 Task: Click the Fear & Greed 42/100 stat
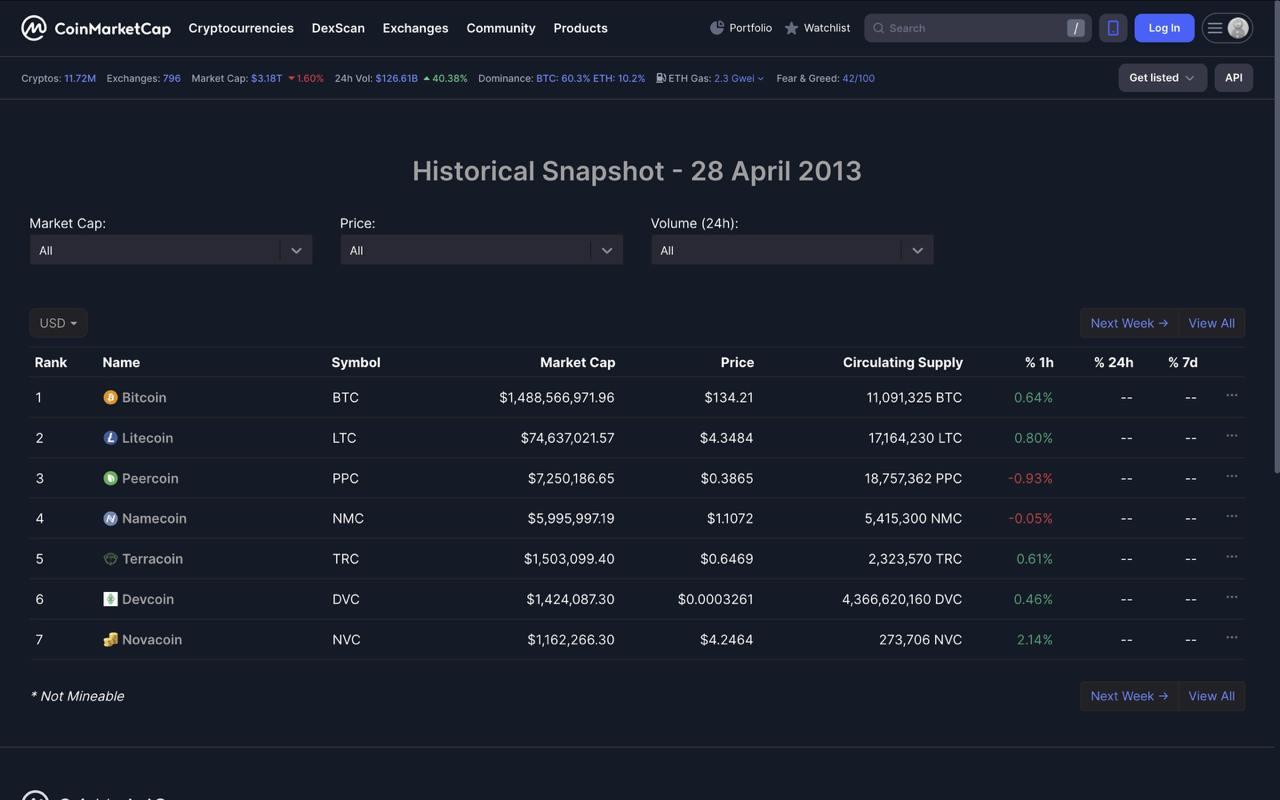coord(825,78)
